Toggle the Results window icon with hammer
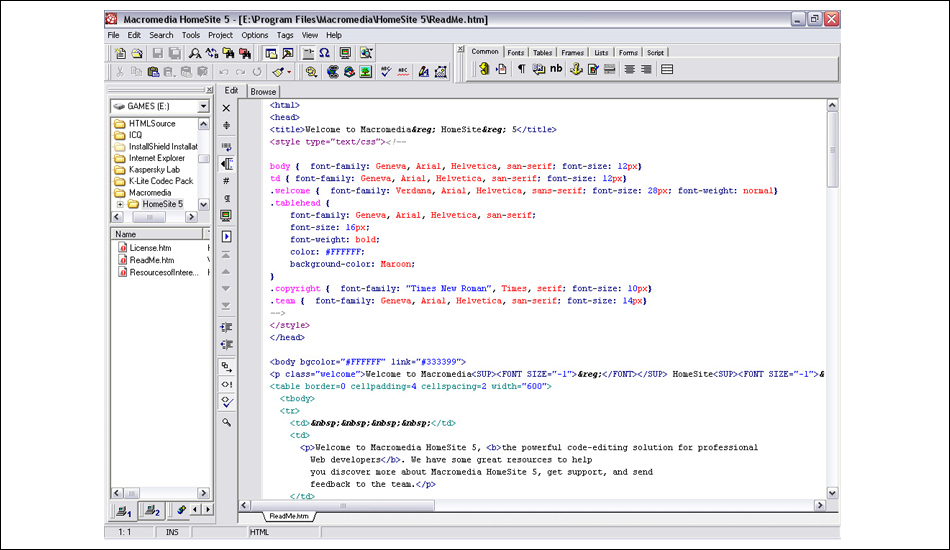 pos(288,53)
